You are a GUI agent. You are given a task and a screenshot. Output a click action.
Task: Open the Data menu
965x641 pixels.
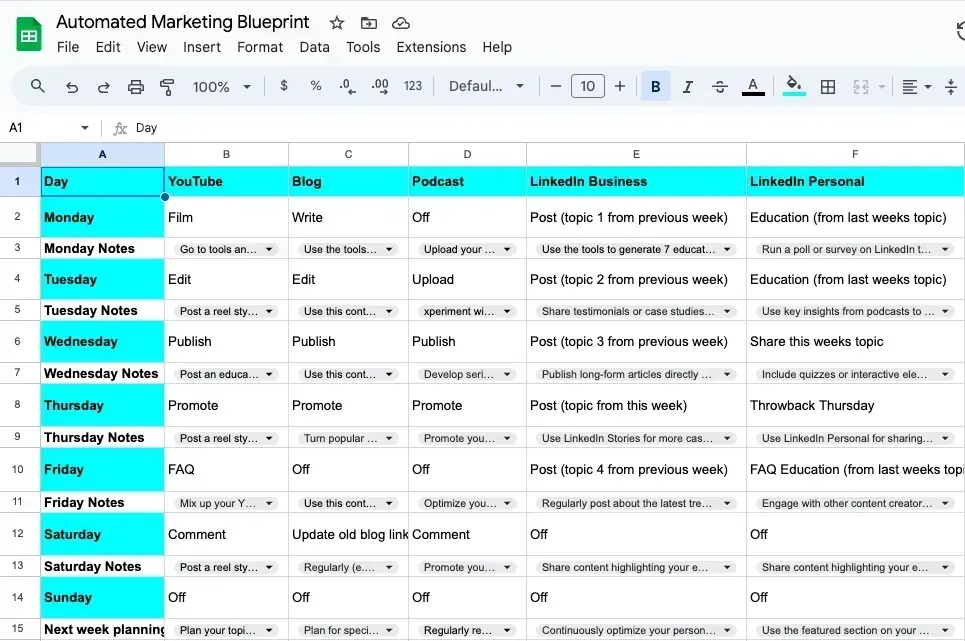[314, 47]
